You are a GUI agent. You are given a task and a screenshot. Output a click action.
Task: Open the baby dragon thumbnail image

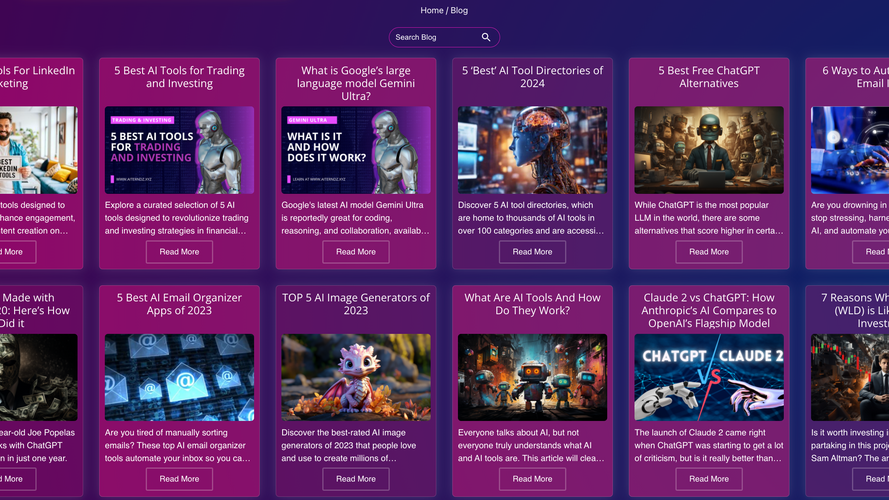(356, 378)
